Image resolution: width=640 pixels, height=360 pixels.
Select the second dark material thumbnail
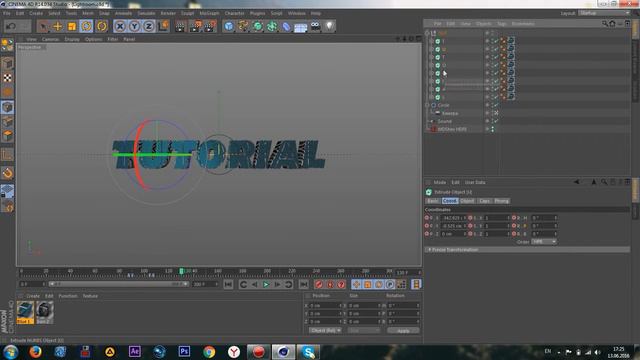tap(44, 312)
